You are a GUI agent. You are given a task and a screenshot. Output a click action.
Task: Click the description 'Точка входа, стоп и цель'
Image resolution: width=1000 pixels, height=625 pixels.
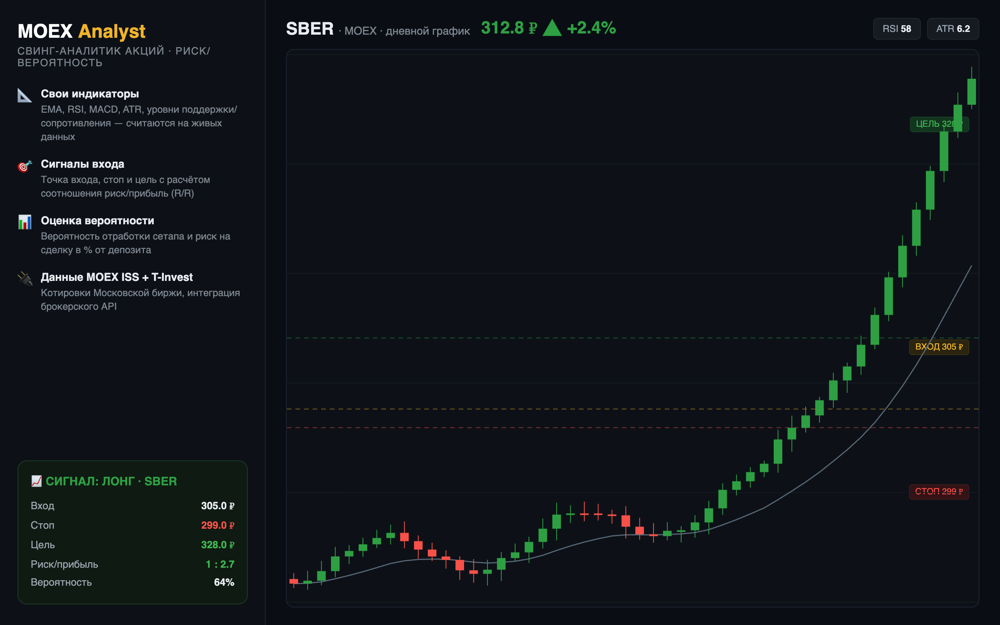[x=126, y=186]
